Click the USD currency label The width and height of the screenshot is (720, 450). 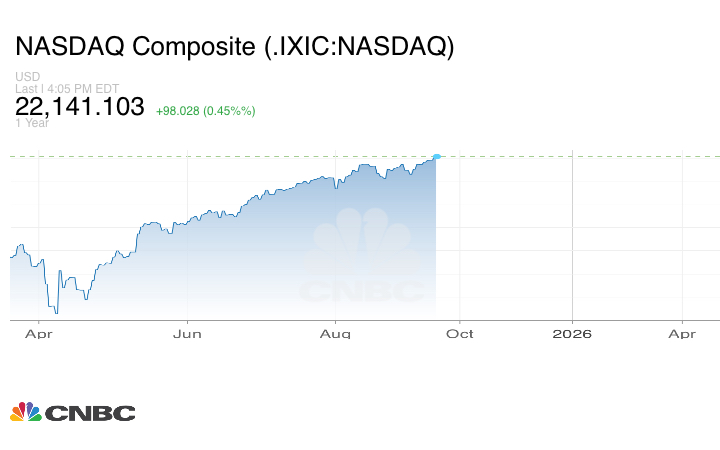point(26,77)
